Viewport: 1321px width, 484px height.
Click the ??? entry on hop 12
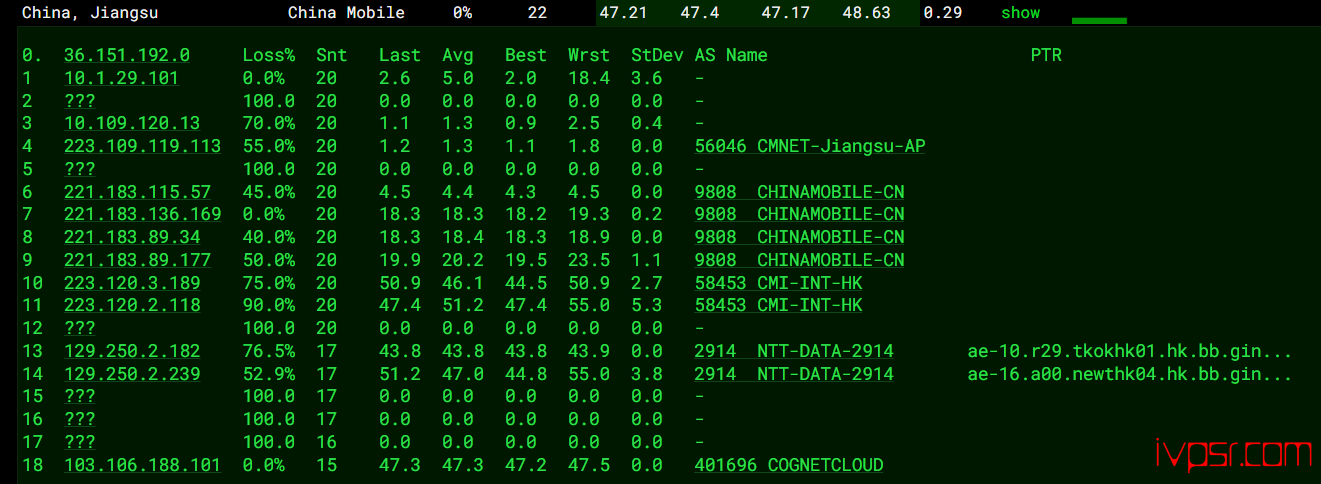pyautogui.click(x=80, y=328)
